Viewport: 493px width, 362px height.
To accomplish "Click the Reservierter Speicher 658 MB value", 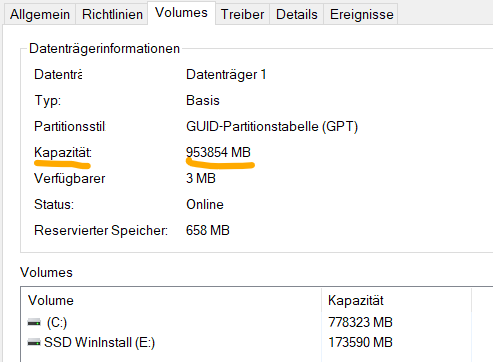I will 208,230.
